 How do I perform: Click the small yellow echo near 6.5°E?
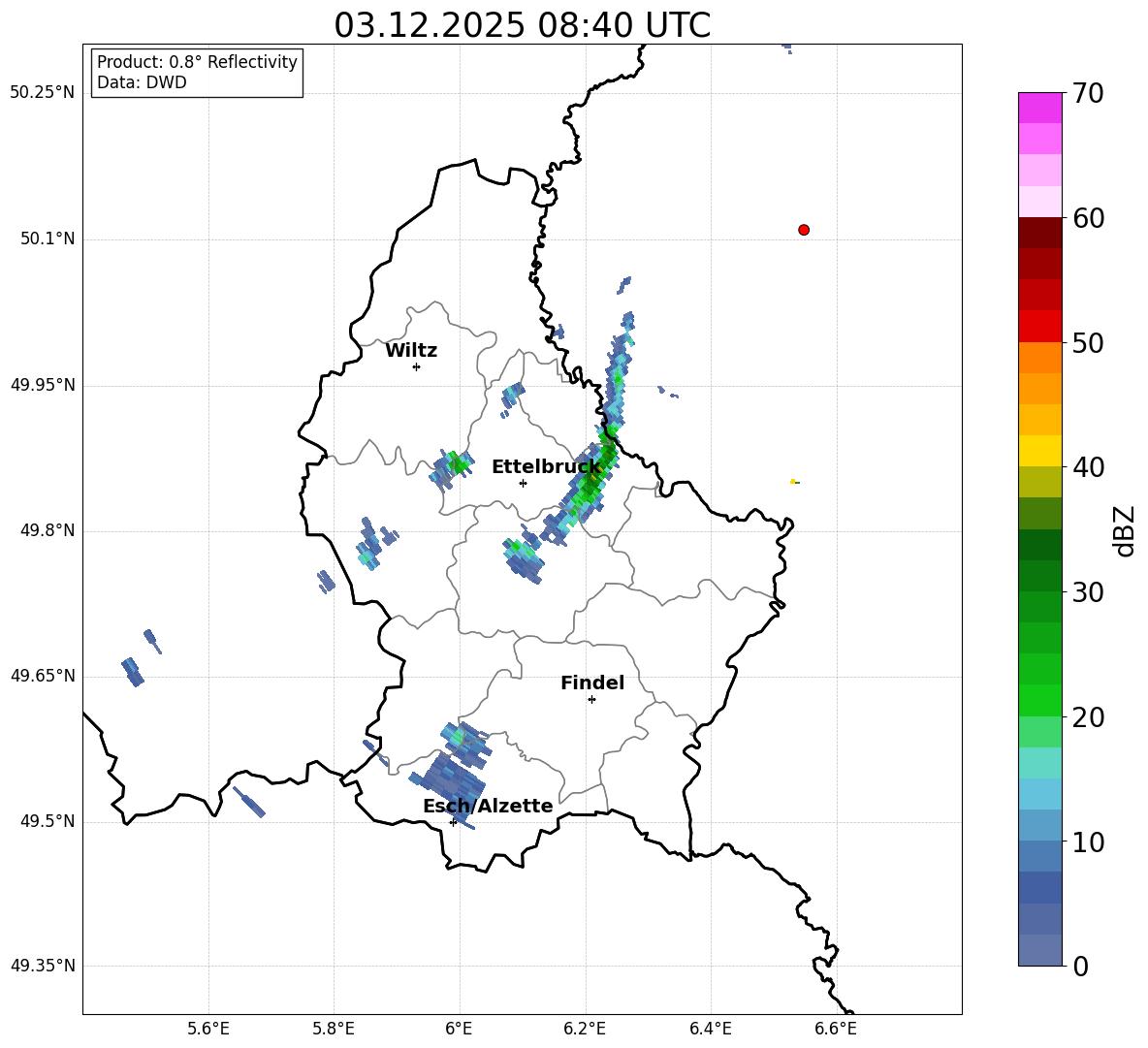tap(793, 482)
